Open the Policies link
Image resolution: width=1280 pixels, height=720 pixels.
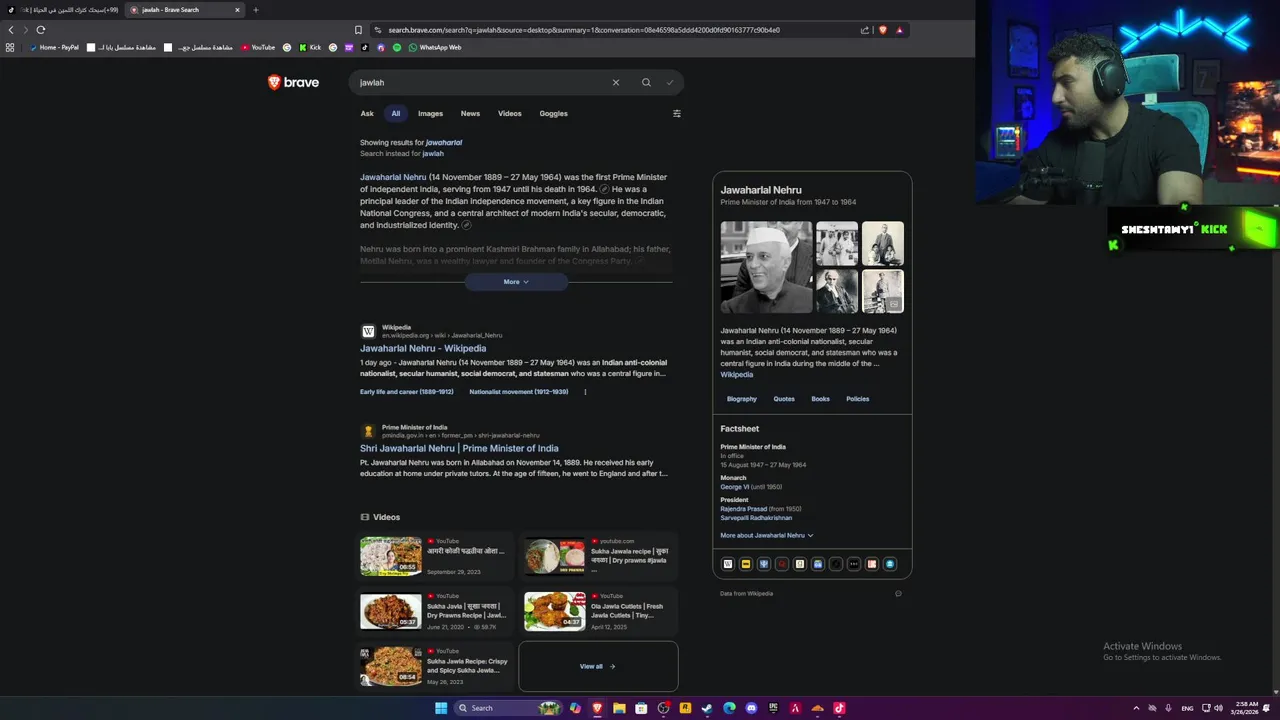858,399
